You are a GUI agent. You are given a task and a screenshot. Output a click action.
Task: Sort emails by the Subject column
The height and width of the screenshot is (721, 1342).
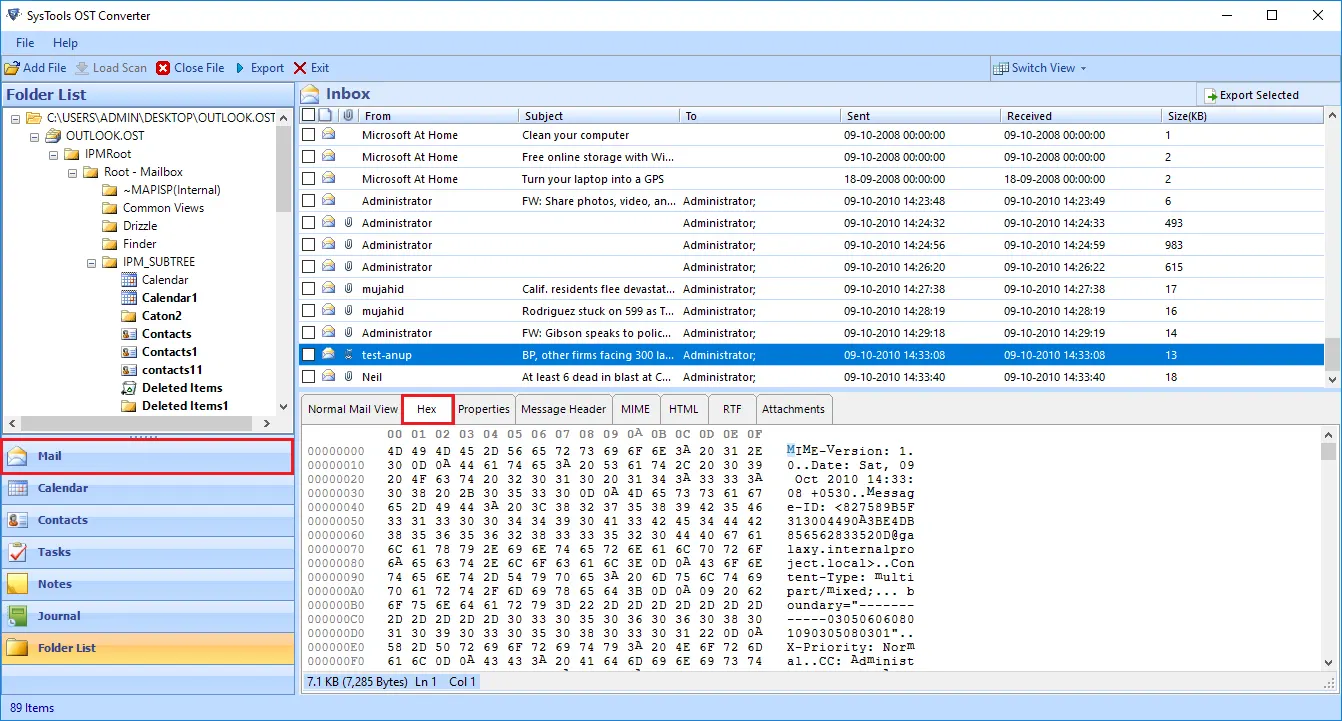(x=599, y=116)
